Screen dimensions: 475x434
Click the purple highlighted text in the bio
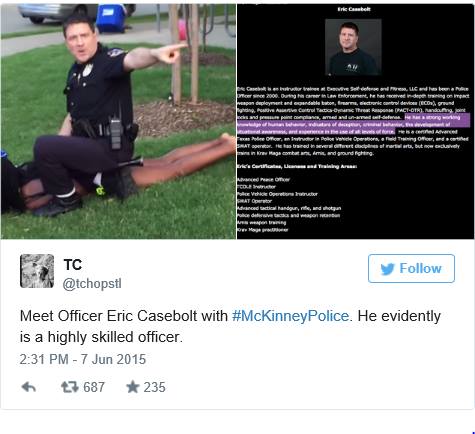(x=353, y=125)
